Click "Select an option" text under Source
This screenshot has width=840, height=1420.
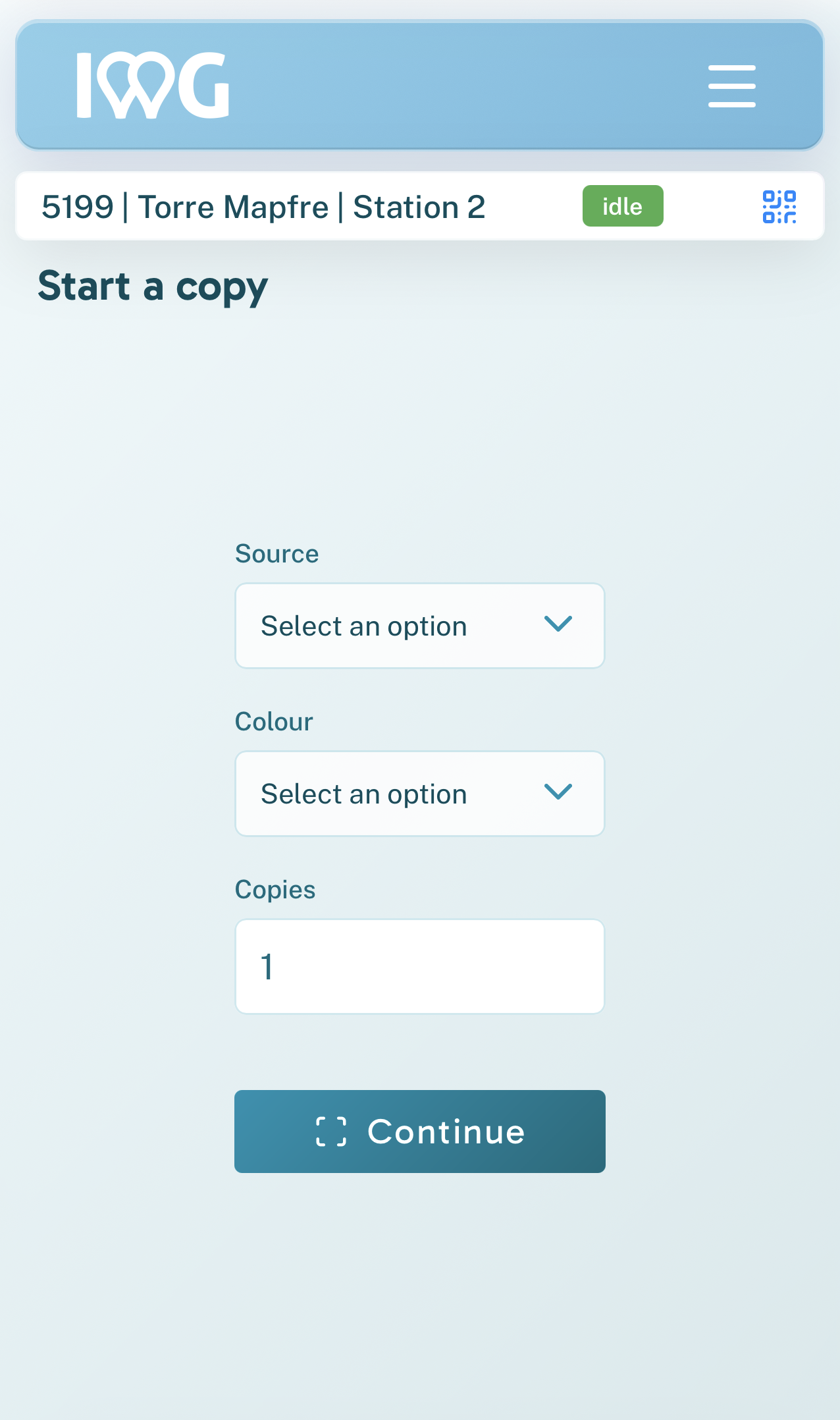[x=363, y=626]
